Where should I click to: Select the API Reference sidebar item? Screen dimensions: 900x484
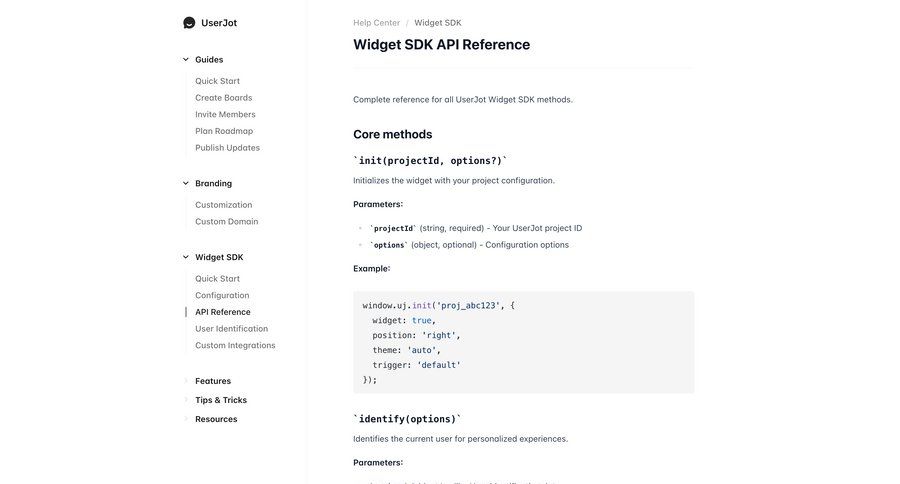click(x=223, y=312)
